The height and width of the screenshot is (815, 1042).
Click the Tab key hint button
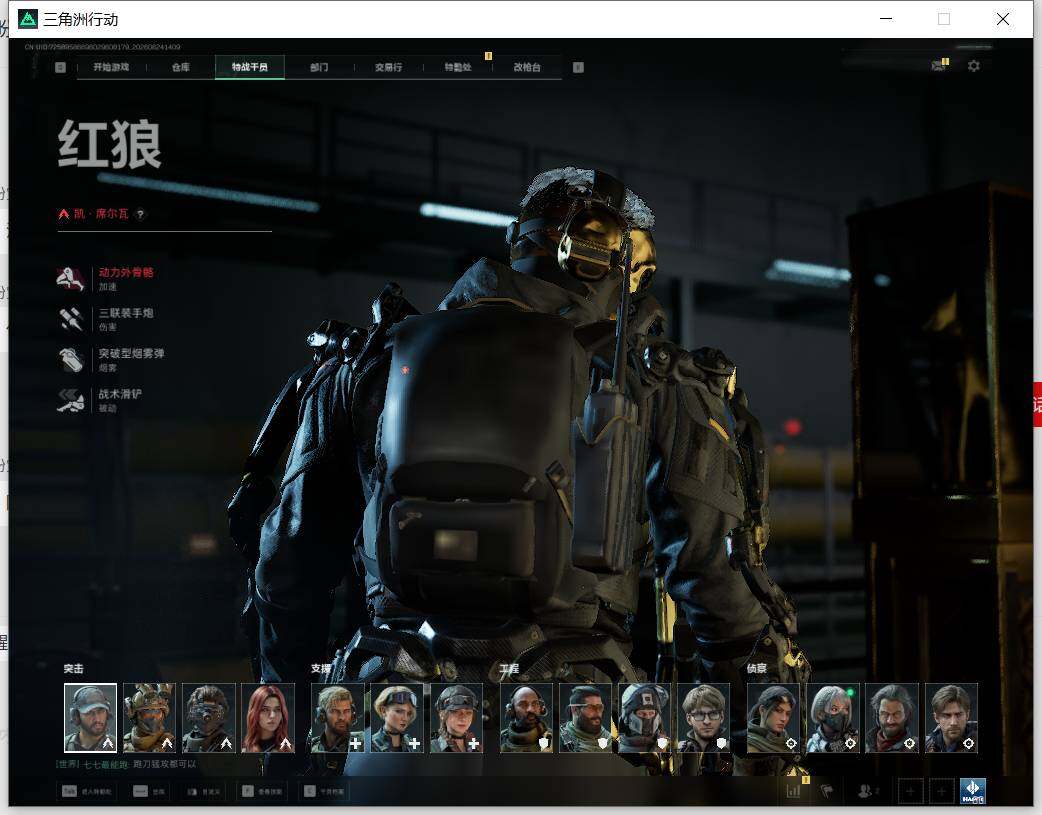coord(86,791)
